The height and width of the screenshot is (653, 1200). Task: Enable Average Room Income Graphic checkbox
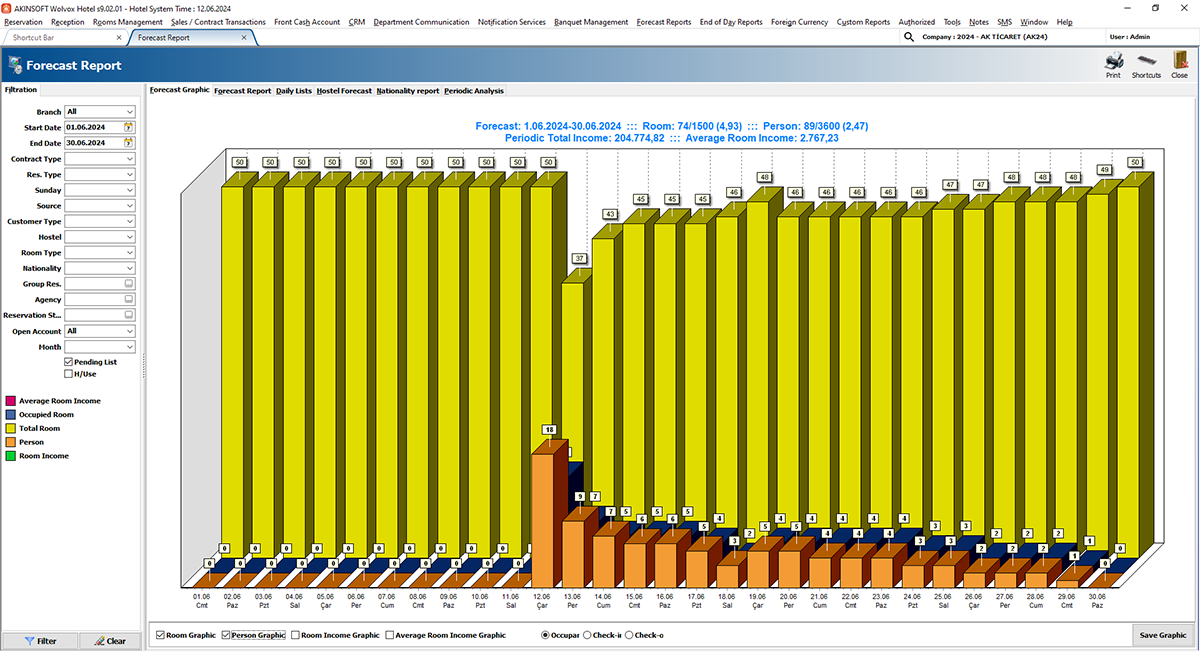(x=390, y=635)
